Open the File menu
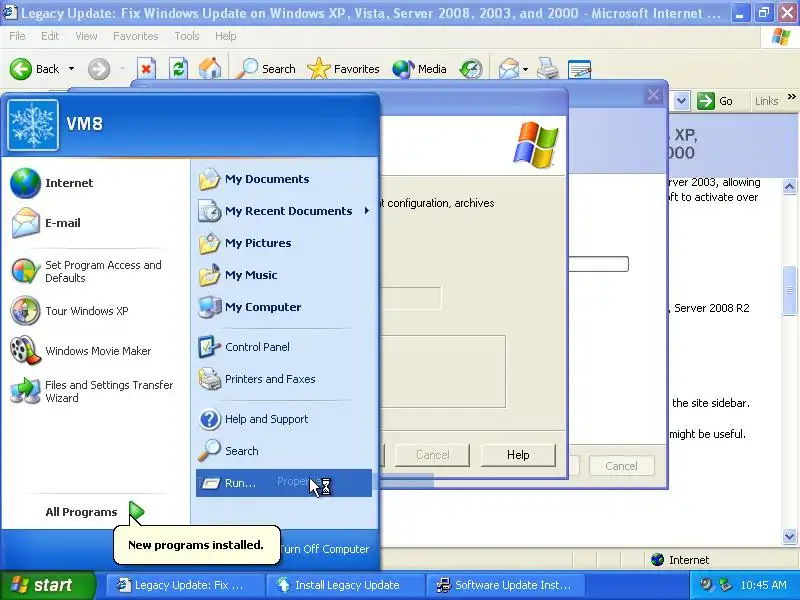Screen dimensions: 800x600 tap(17, 36)
